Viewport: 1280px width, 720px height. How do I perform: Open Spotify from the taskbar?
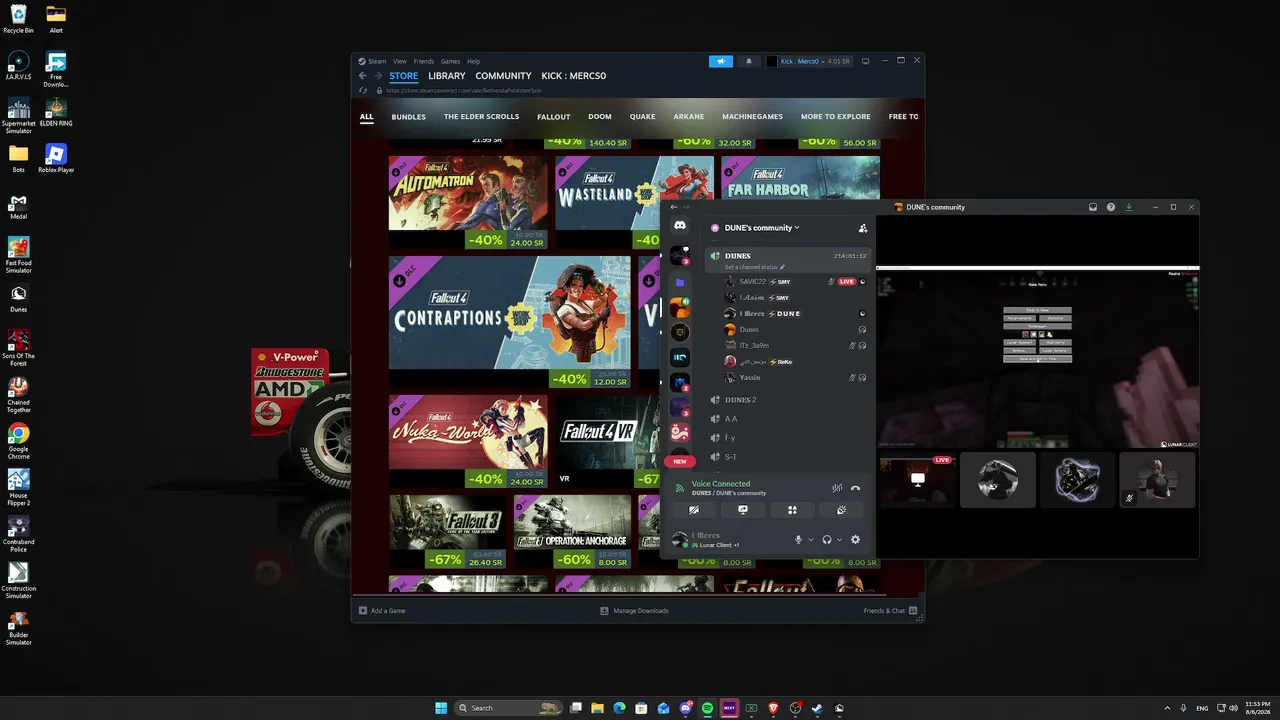pyautogui.click(x=707, y=708)
